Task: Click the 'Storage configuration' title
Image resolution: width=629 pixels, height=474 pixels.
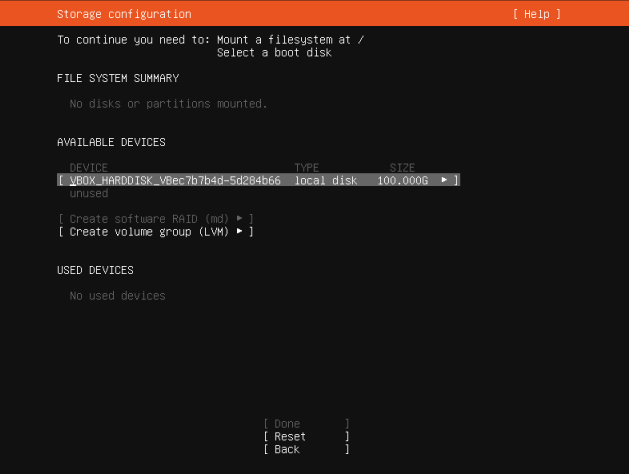Action: point(124,14)
